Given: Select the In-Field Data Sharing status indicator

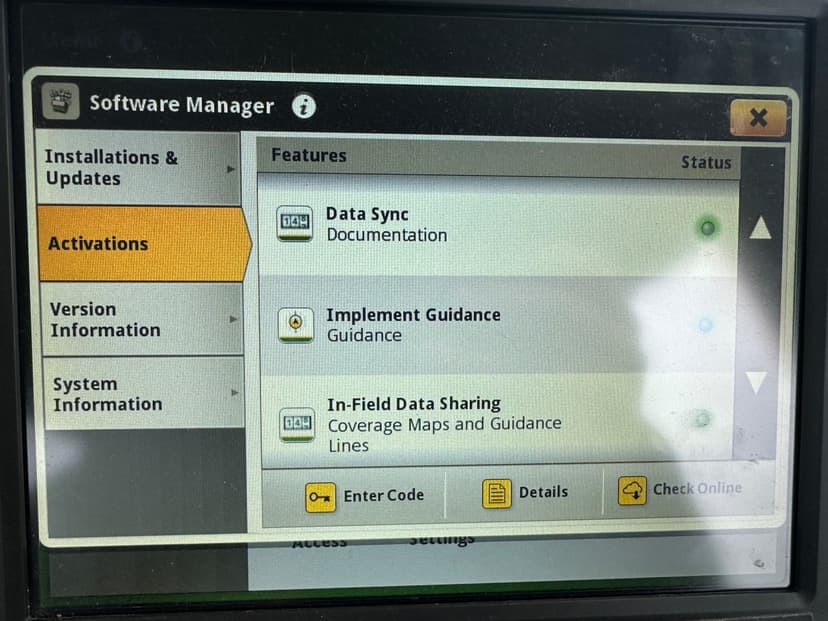Looking at the screenshot, I should pos(703,420).
